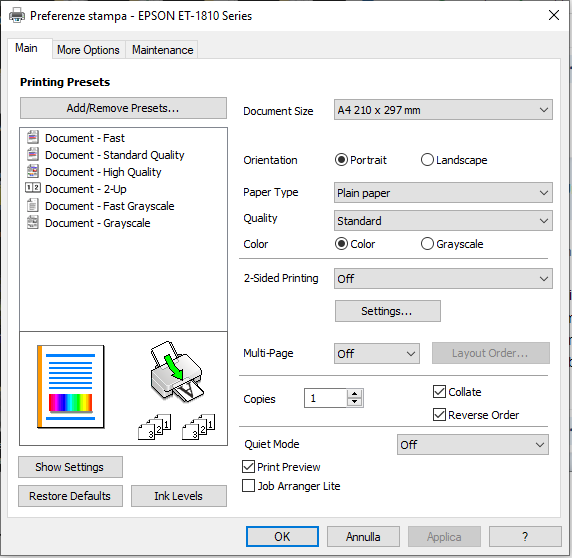
Task: Enable Job Arranger Lite checkbox
Action: [x=248, y=486]
